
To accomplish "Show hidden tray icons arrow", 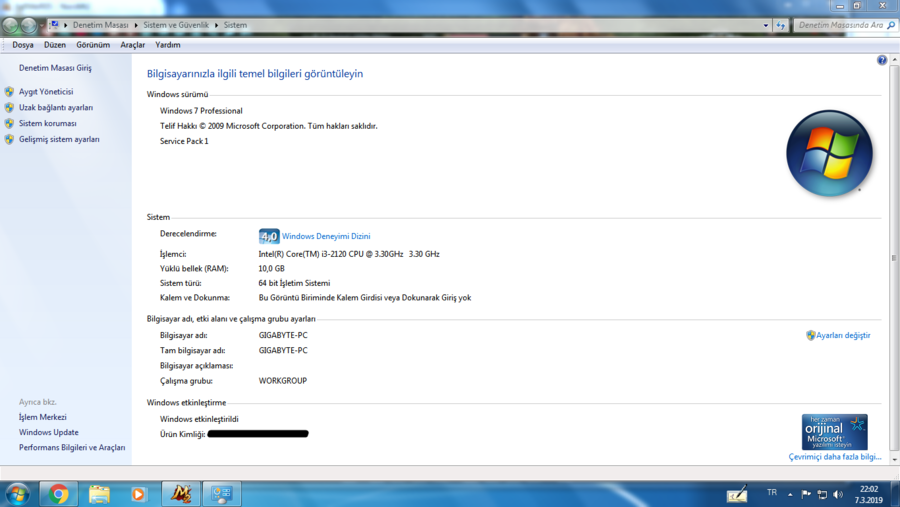I will (790, 494).
